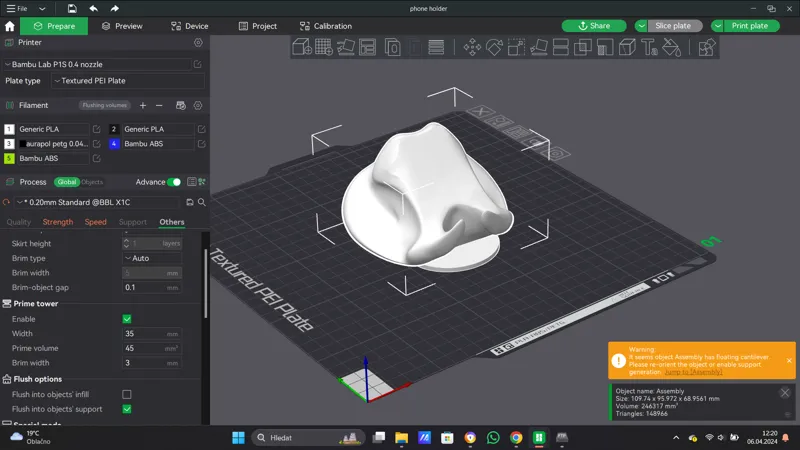Switch to the Support settings tab
The image size is (800, 450).
point(133,222)
